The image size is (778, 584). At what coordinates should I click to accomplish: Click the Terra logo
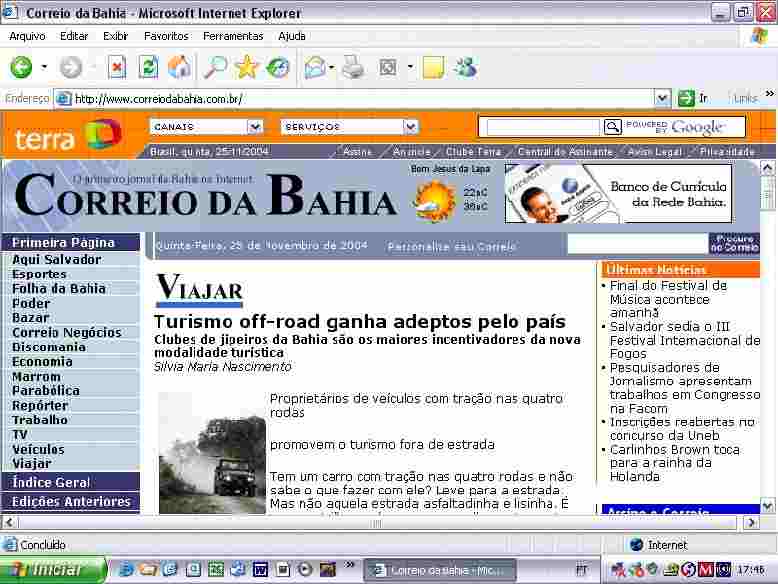(68, 135)
